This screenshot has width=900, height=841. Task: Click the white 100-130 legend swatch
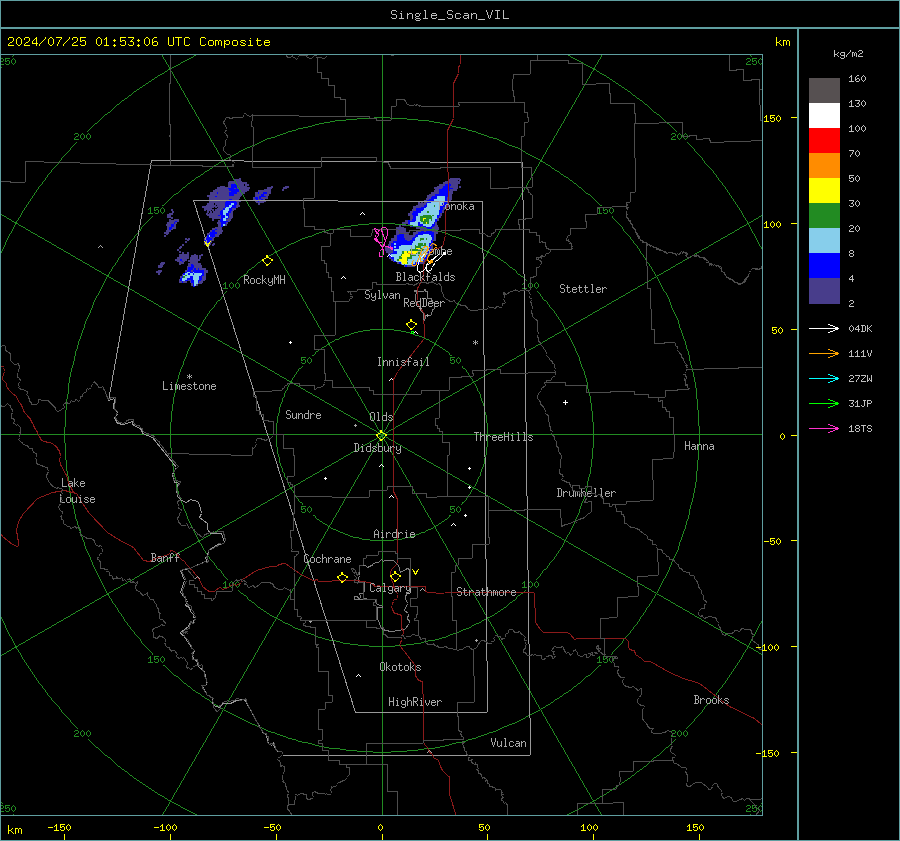(x=824, y=115)
